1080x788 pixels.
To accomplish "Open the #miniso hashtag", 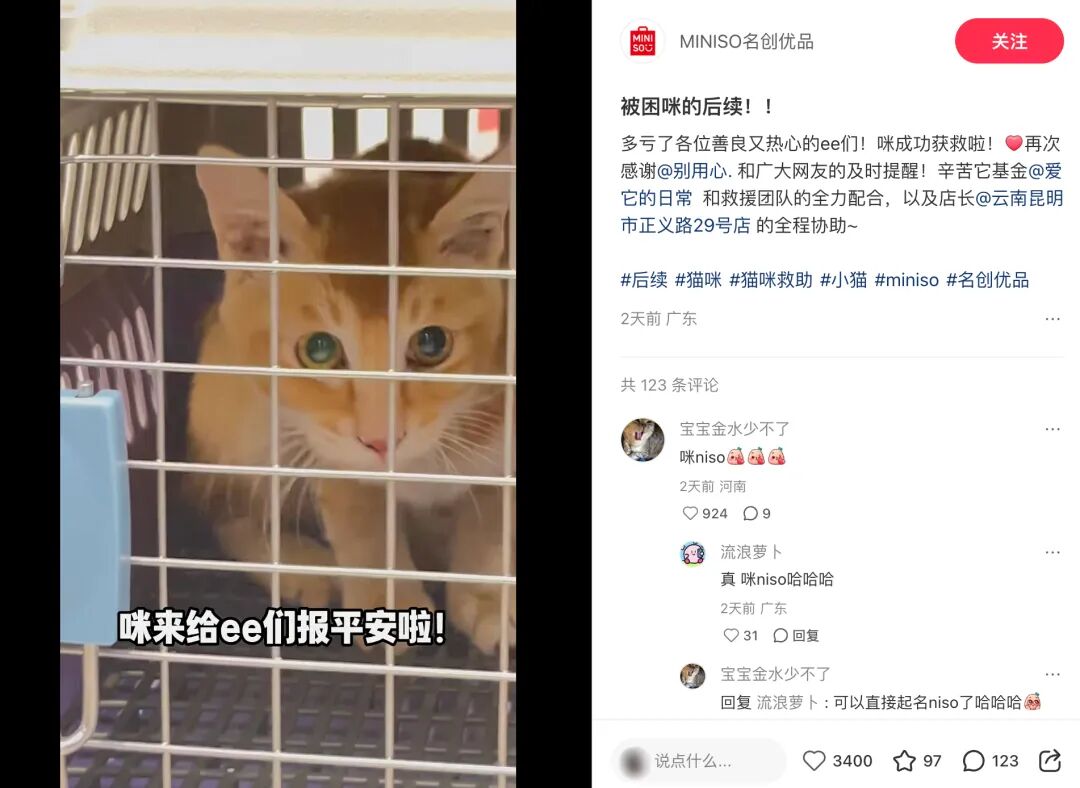I will (906, 280).
